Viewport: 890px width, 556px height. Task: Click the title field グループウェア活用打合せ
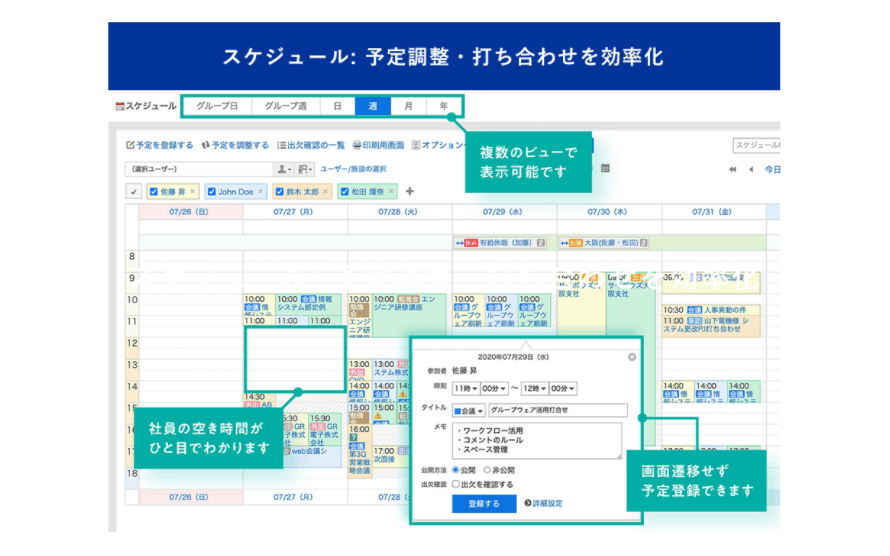pos(558,410)
